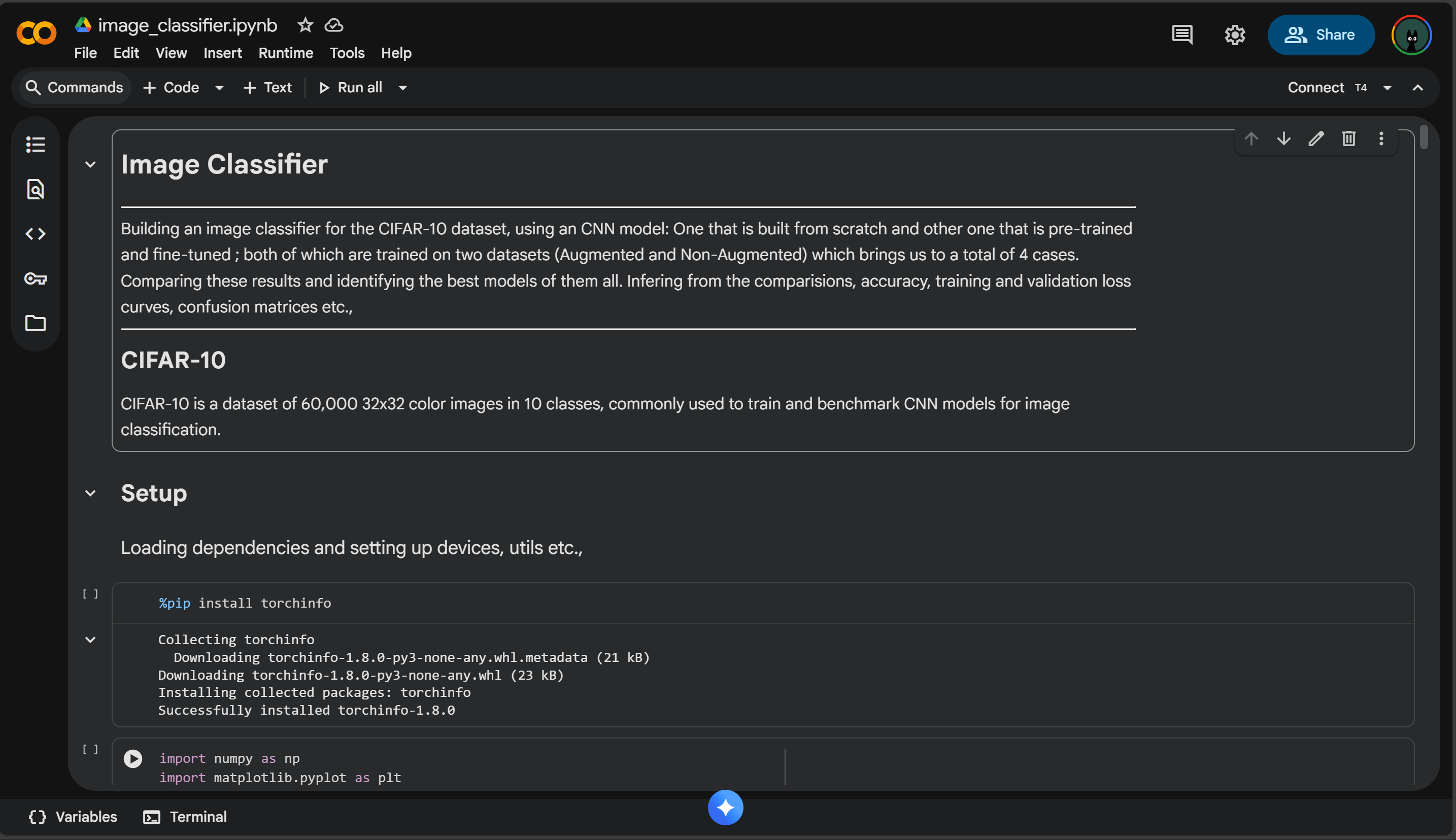This screenshot has height=840, width=1456.
Task: Run the numpy import code cell
Action: coord(133,758)
